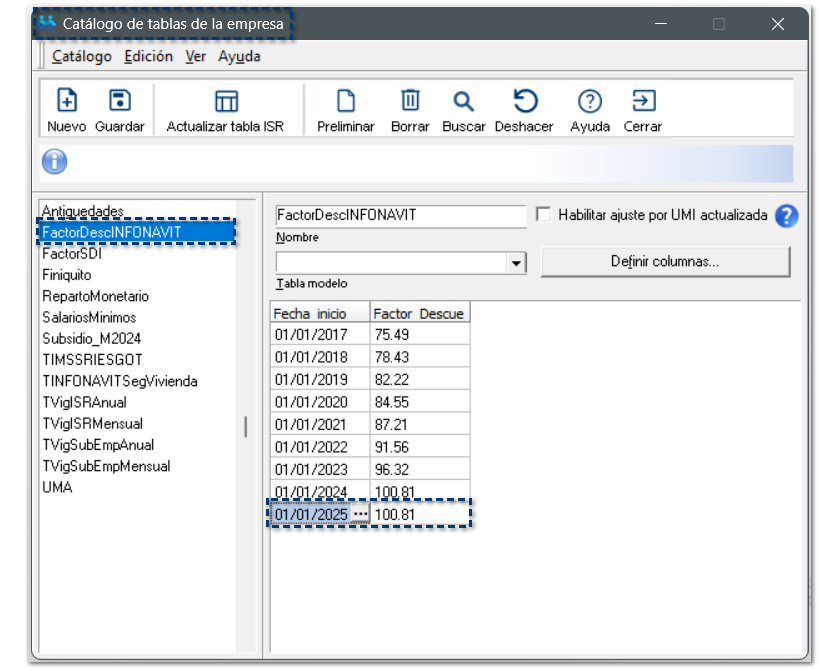Click blue help icon beside UMI checkbox
The image size is (820, 671).
tap(787, 216)
